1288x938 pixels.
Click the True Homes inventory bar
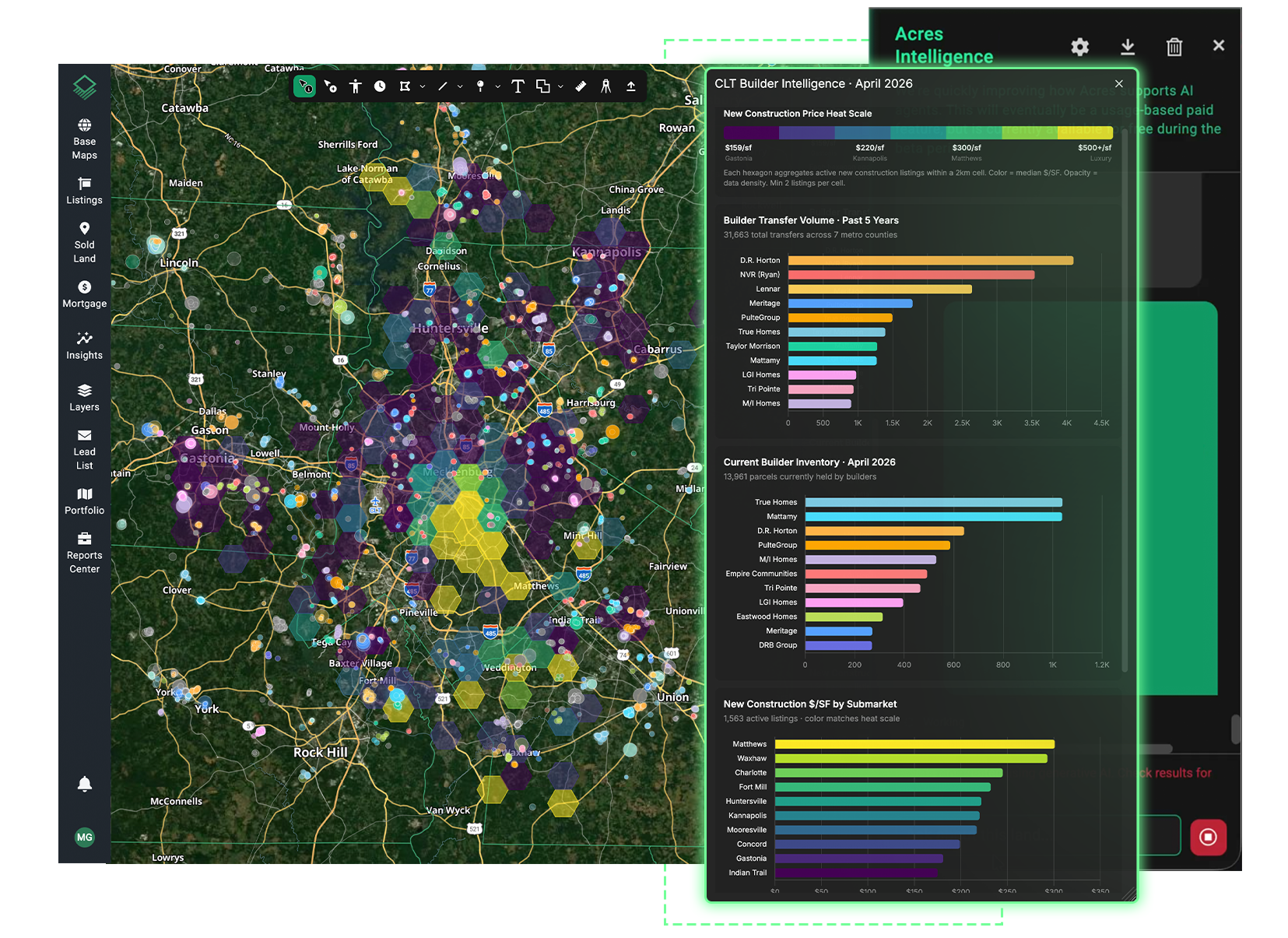(933, 502)
